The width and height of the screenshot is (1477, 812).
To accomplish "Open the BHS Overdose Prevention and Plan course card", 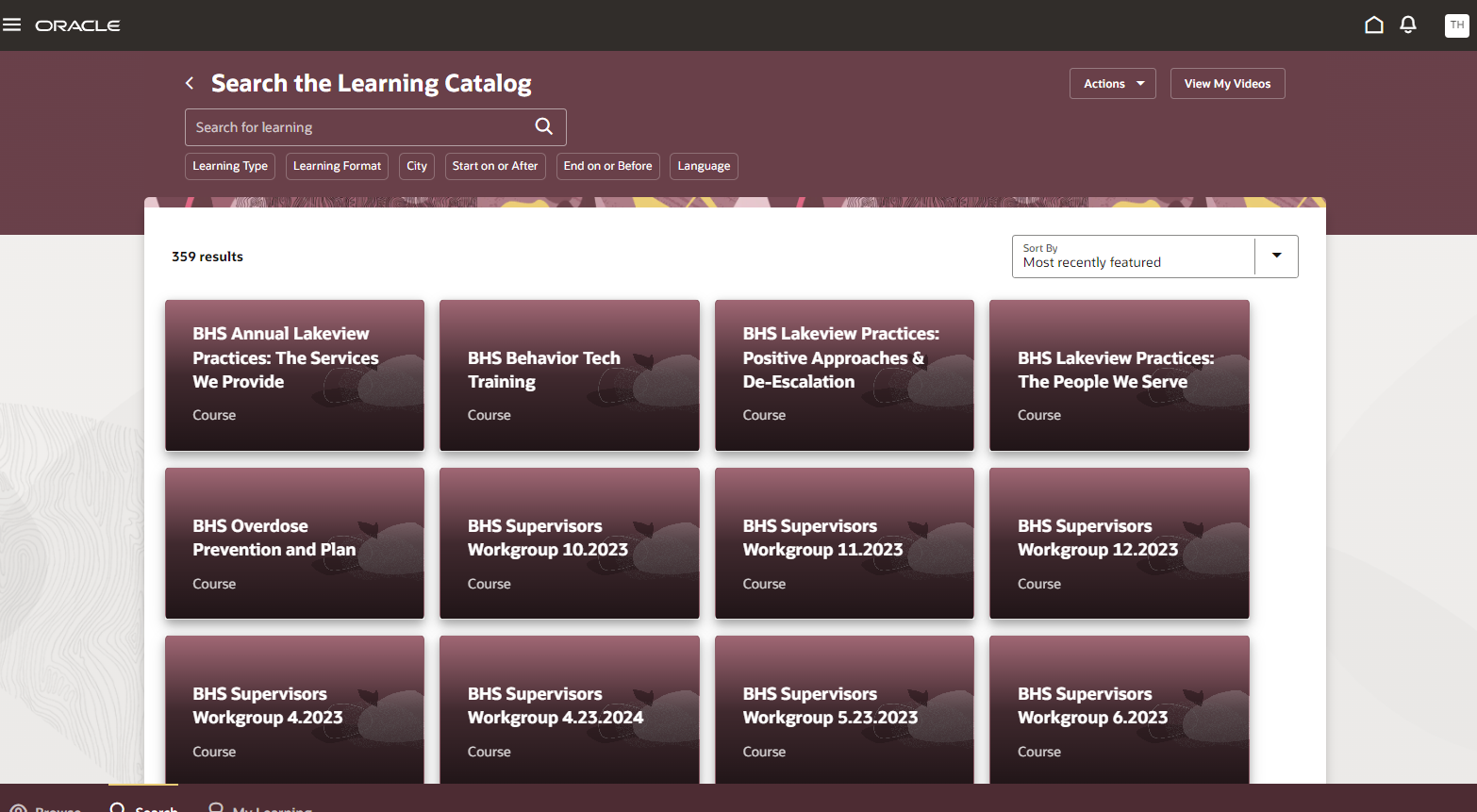I will pyautogui.click(x=294, y=543).
